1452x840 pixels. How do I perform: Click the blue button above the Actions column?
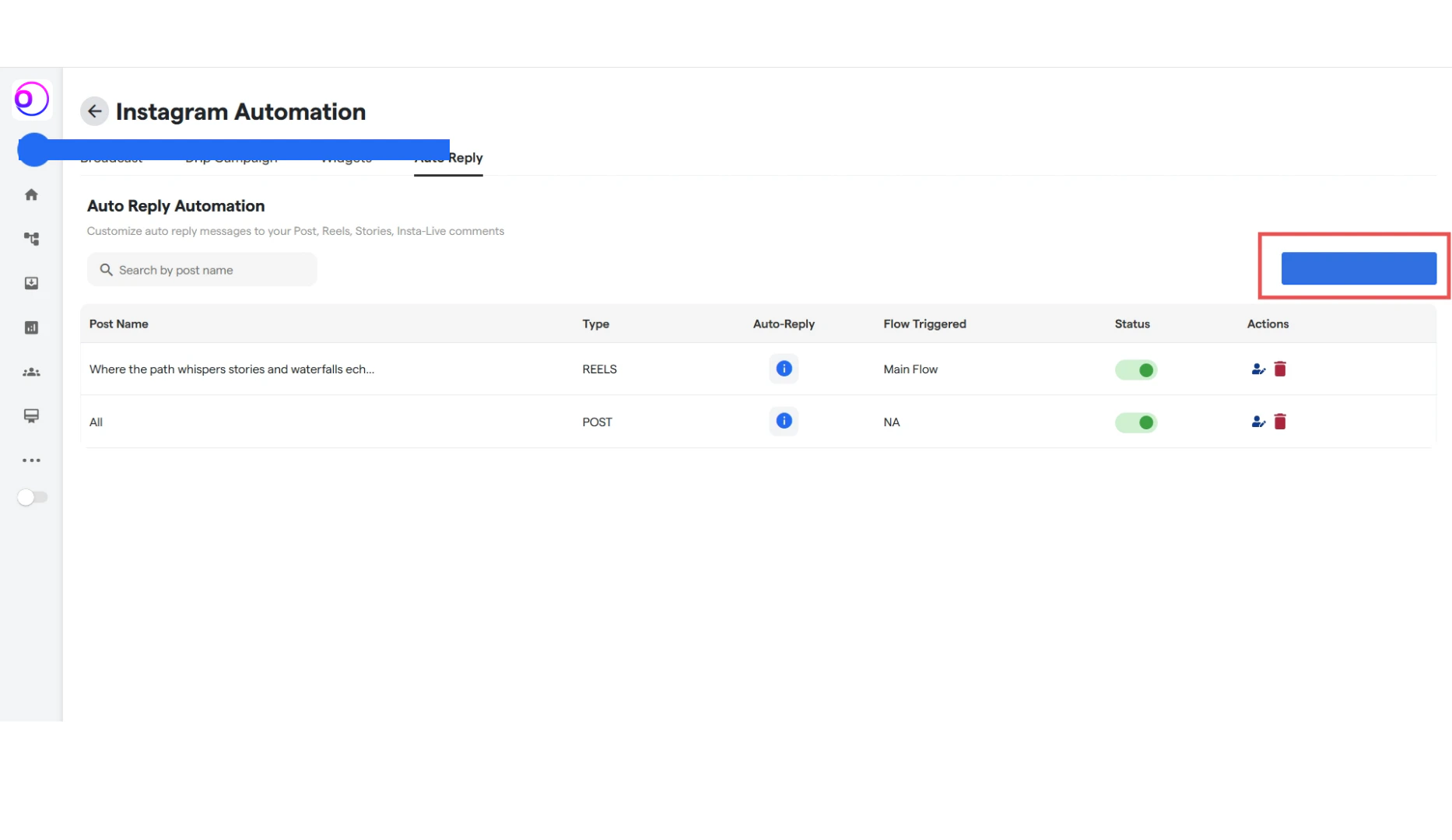tap(1359, 268)
